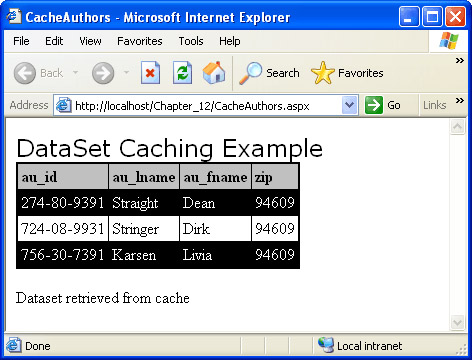Image resolution: width=472 pixels, height=360 pixels.
Task: Refresh the page with the Refresh icon
Action: pos(182,73)
